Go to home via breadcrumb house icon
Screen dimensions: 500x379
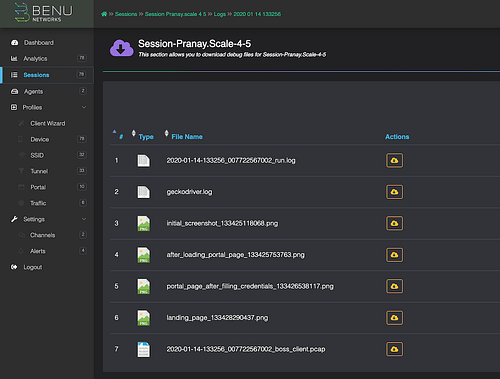click(104, 14)
